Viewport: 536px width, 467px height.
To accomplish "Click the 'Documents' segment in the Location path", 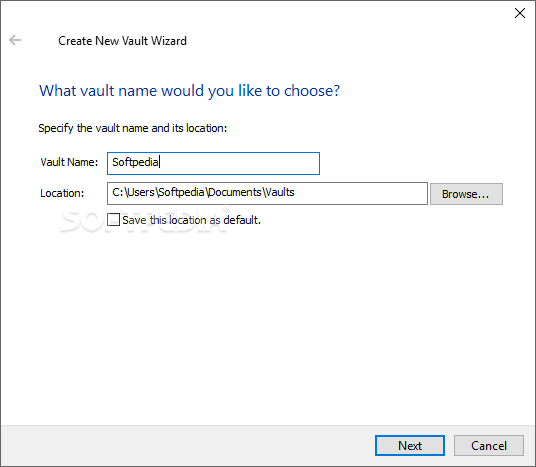I will 234,192.
